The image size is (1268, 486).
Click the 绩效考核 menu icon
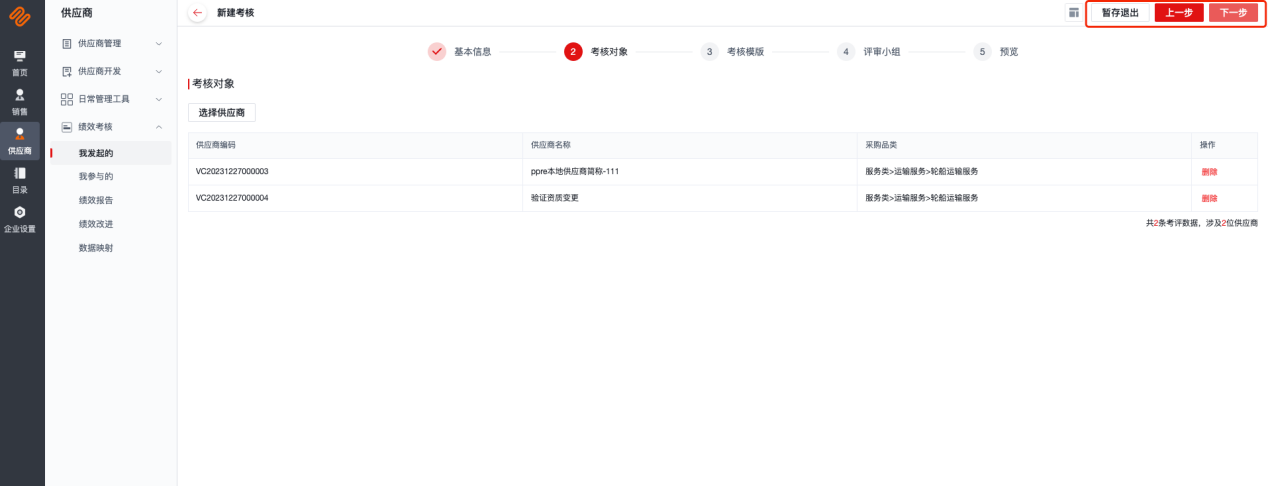click(x=67, y=127)
